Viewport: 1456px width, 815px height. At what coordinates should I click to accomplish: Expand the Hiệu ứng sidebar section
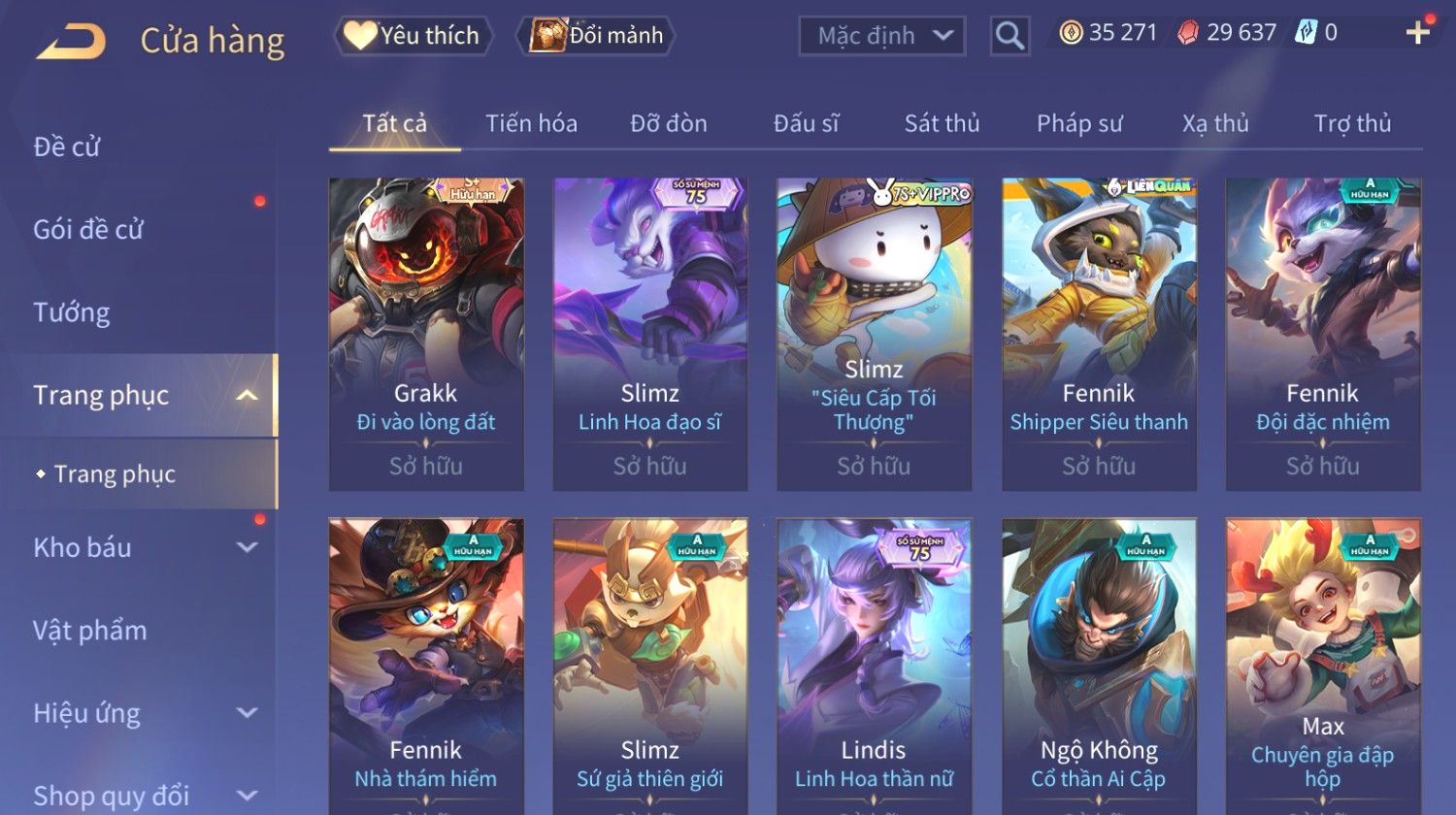(248, 713)
